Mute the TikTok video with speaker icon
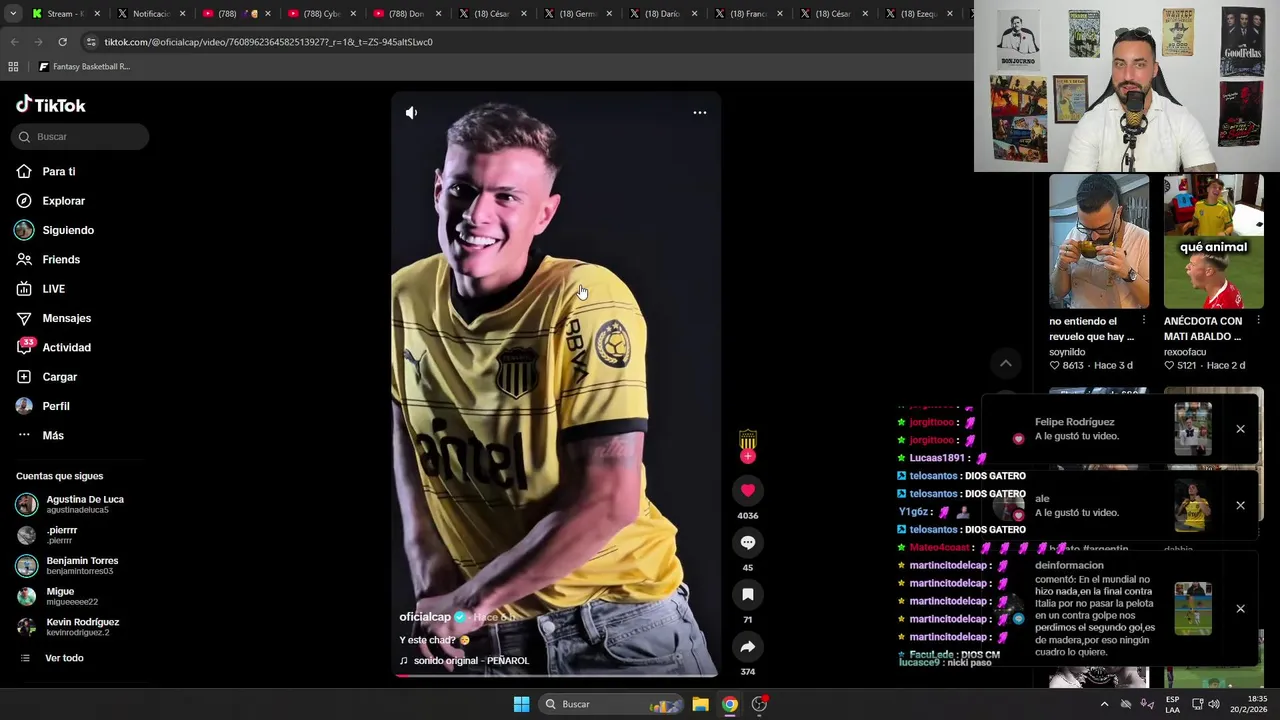Viewport: 1280px width, 720px height. click(x=411, y=113)
